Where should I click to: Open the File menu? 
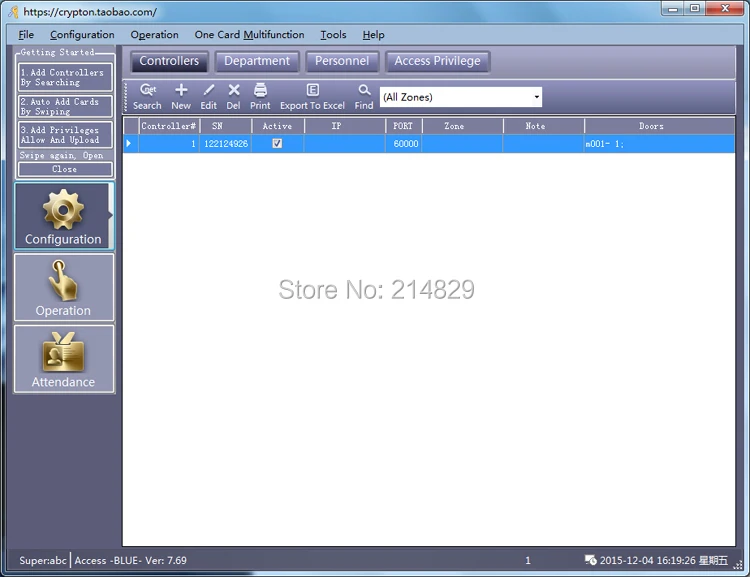pos(26,35)
